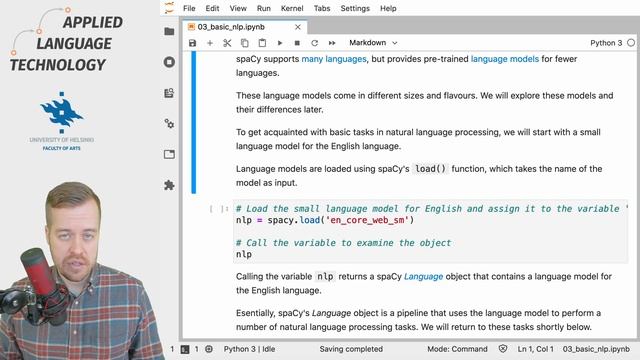Click the spacy.load code line
This screenshot has height=360, width=640.
click(325, 220)
